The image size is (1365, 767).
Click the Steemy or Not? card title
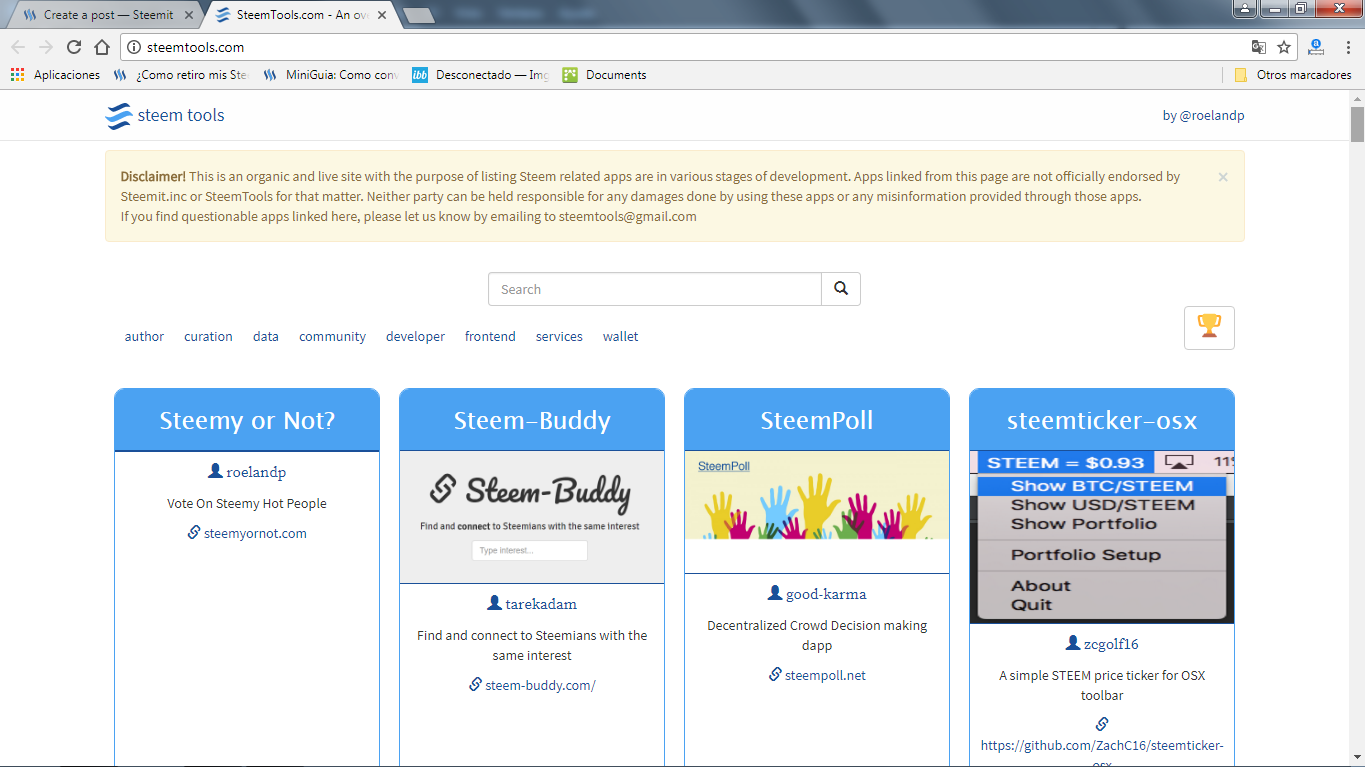pos(247,421)
